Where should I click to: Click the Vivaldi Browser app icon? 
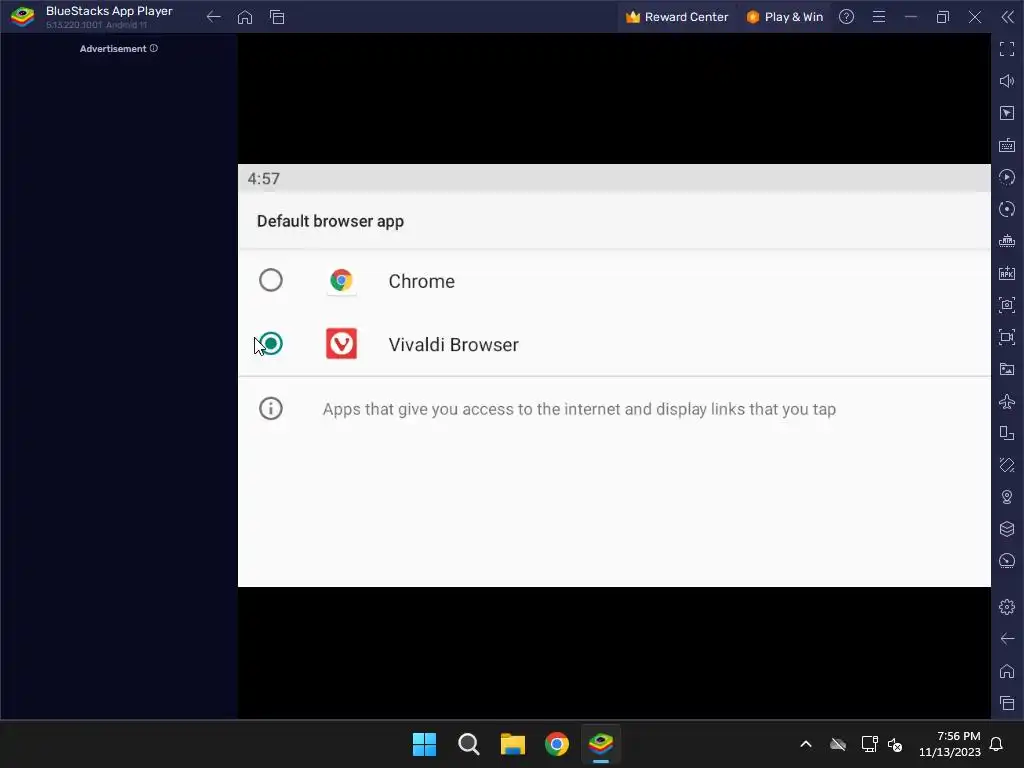pos(341,344)
